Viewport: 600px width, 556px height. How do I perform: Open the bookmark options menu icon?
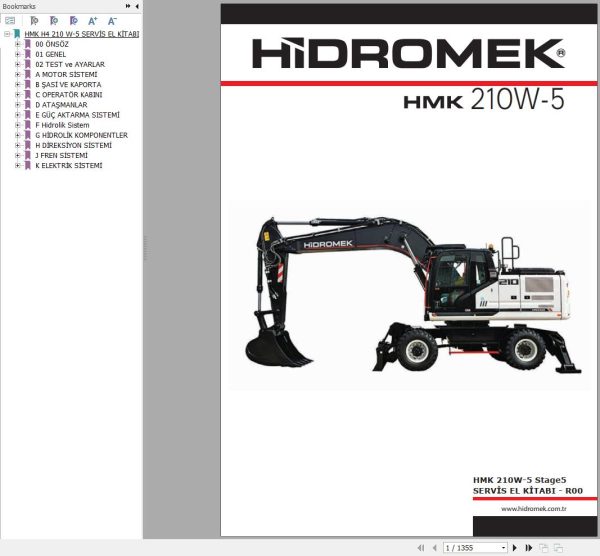pyautogui.click(x=10, y=21)
